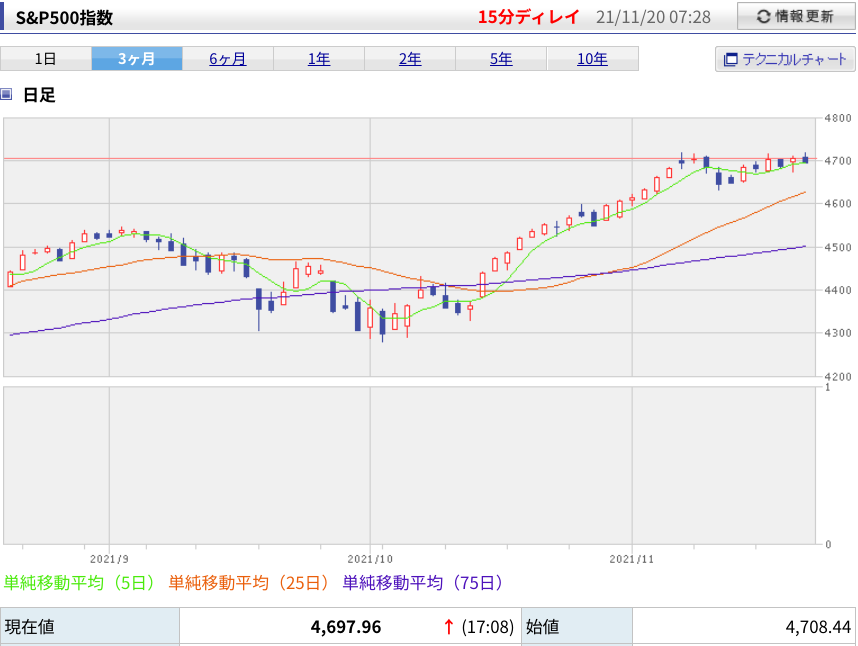Click the 単純移動平均（5日）green legend label
Viewport: 858px width, 646px height.
(x=80, y=583)
